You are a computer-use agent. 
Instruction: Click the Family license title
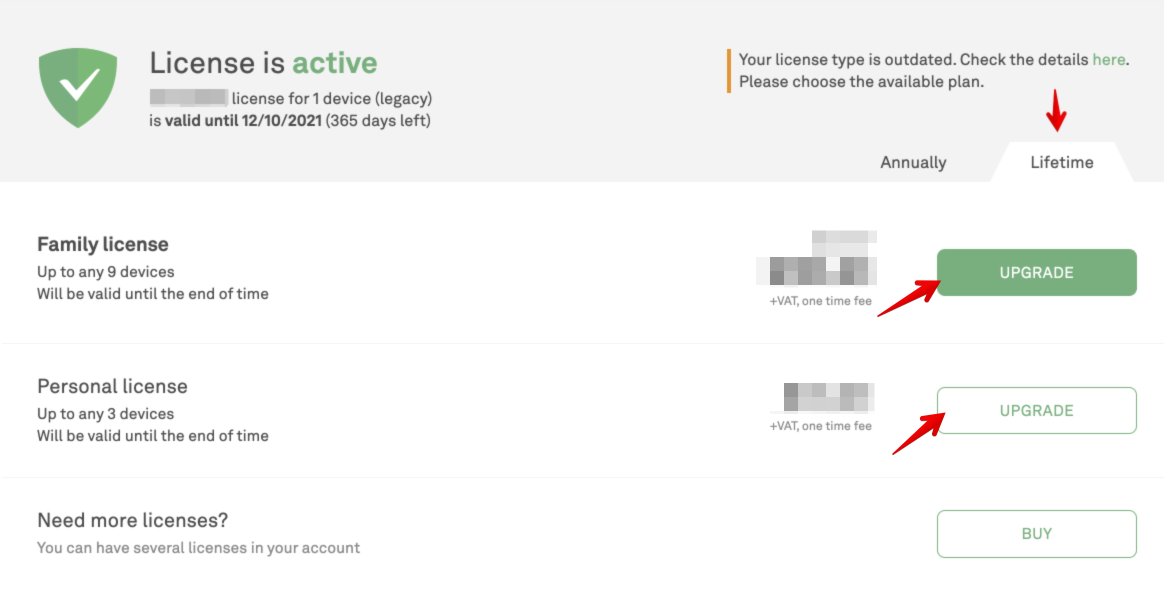(102, 244)
